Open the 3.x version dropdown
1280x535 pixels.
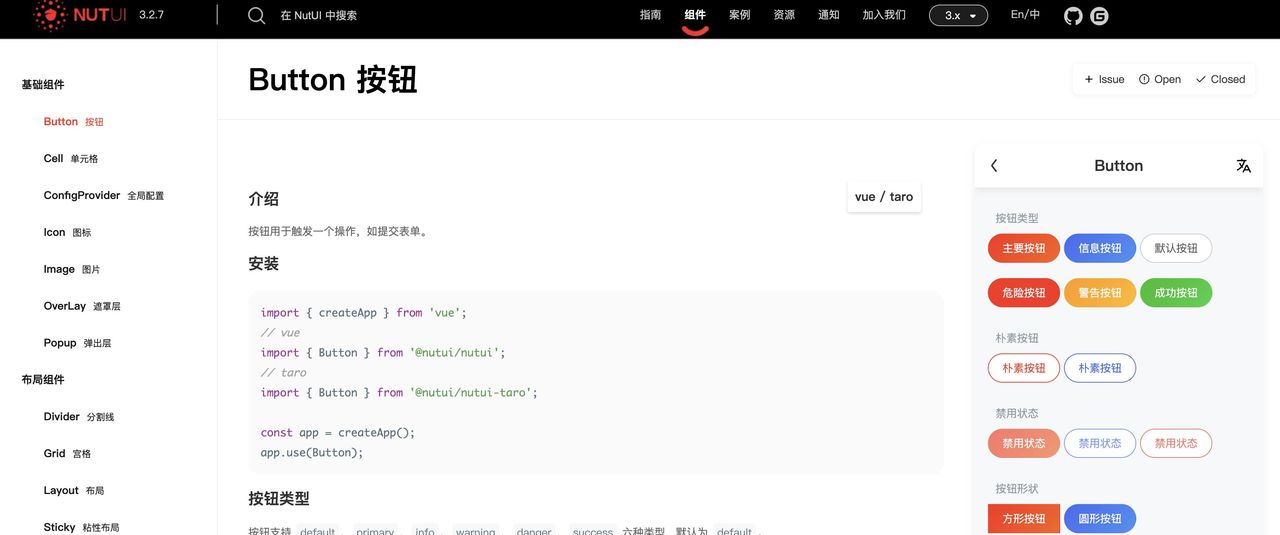coord(959,15)
